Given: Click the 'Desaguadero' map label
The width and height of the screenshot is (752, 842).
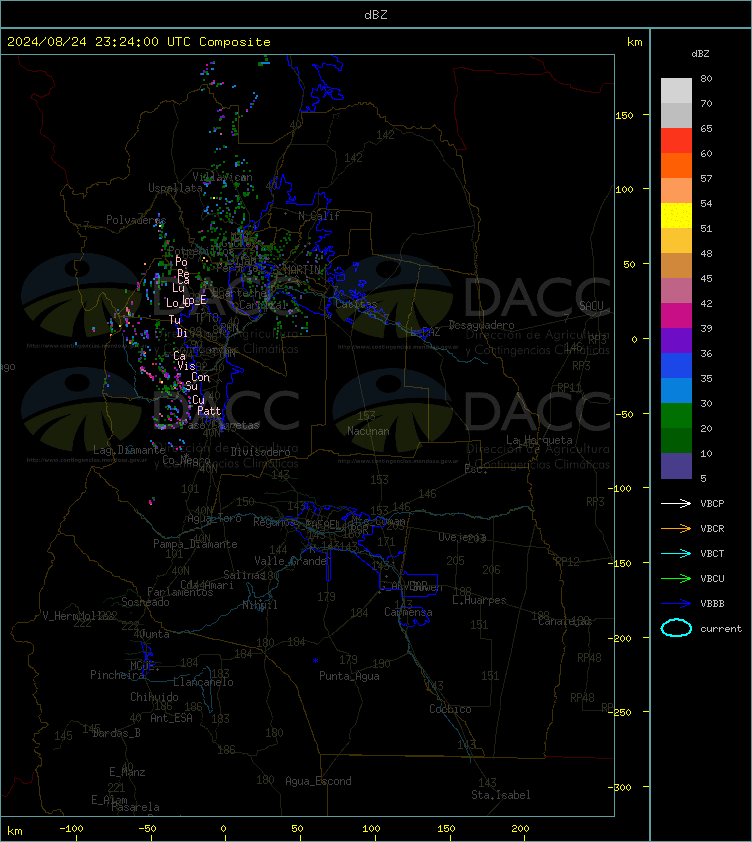Looking at the screenshot, I should pos(481,325).
